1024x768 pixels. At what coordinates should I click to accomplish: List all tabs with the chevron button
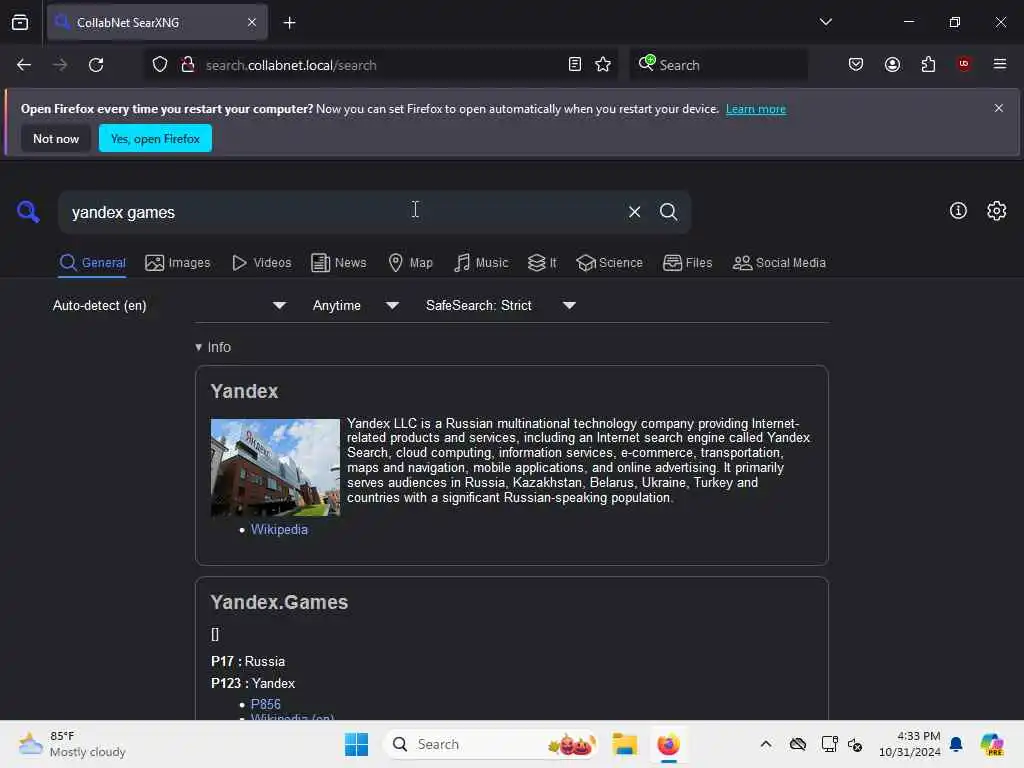[x=825, y=22]
